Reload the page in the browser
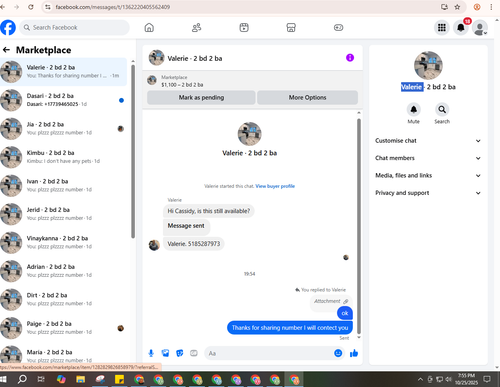The width and height of the screenshot is (500, 387). 31,7
